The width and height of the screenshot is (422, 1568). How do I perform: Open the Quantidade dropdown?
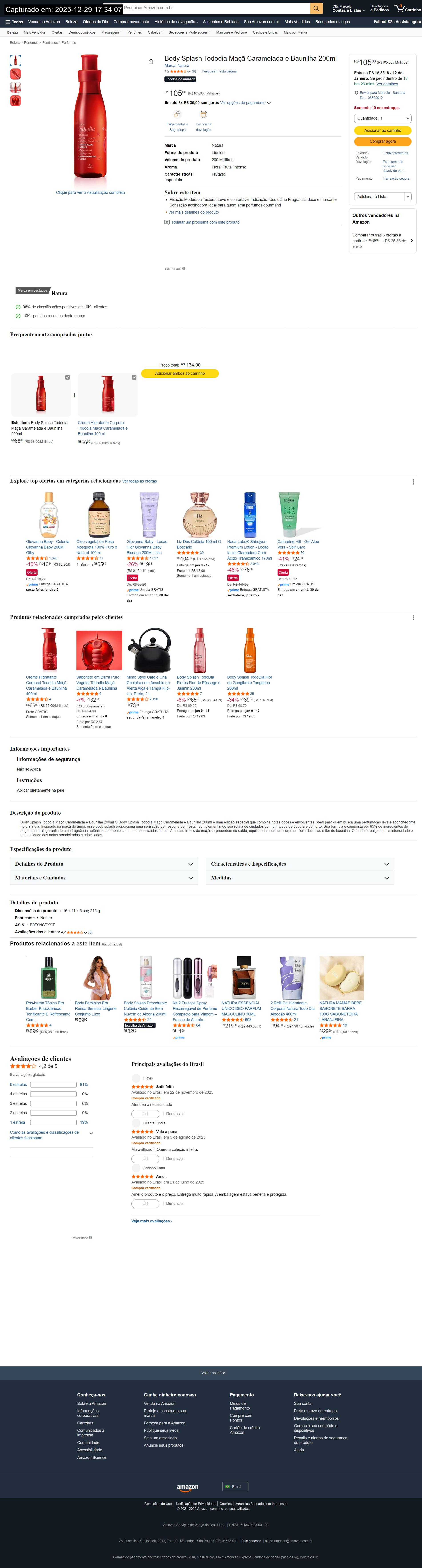click(x=382, y=118)
